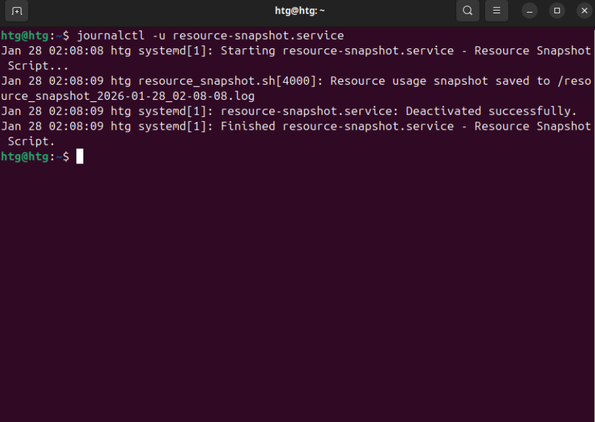
Task: Click 'Resource usage snapshot saved' message
Action: (x=430, y=81)
